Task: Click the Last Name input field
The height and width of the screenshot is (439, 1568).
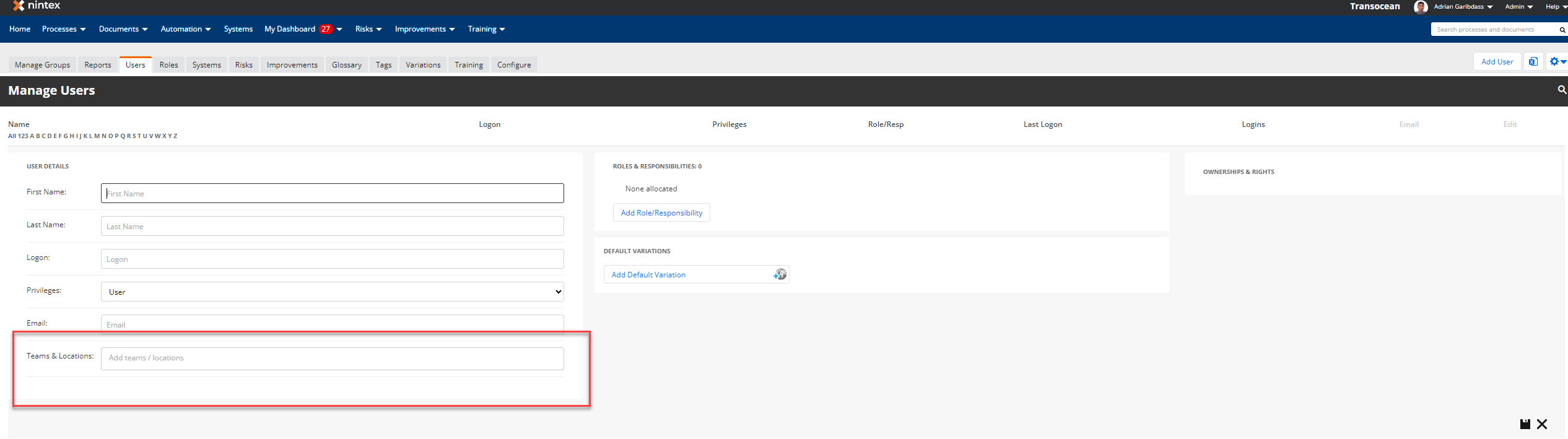Action: [x=332, y=226]
